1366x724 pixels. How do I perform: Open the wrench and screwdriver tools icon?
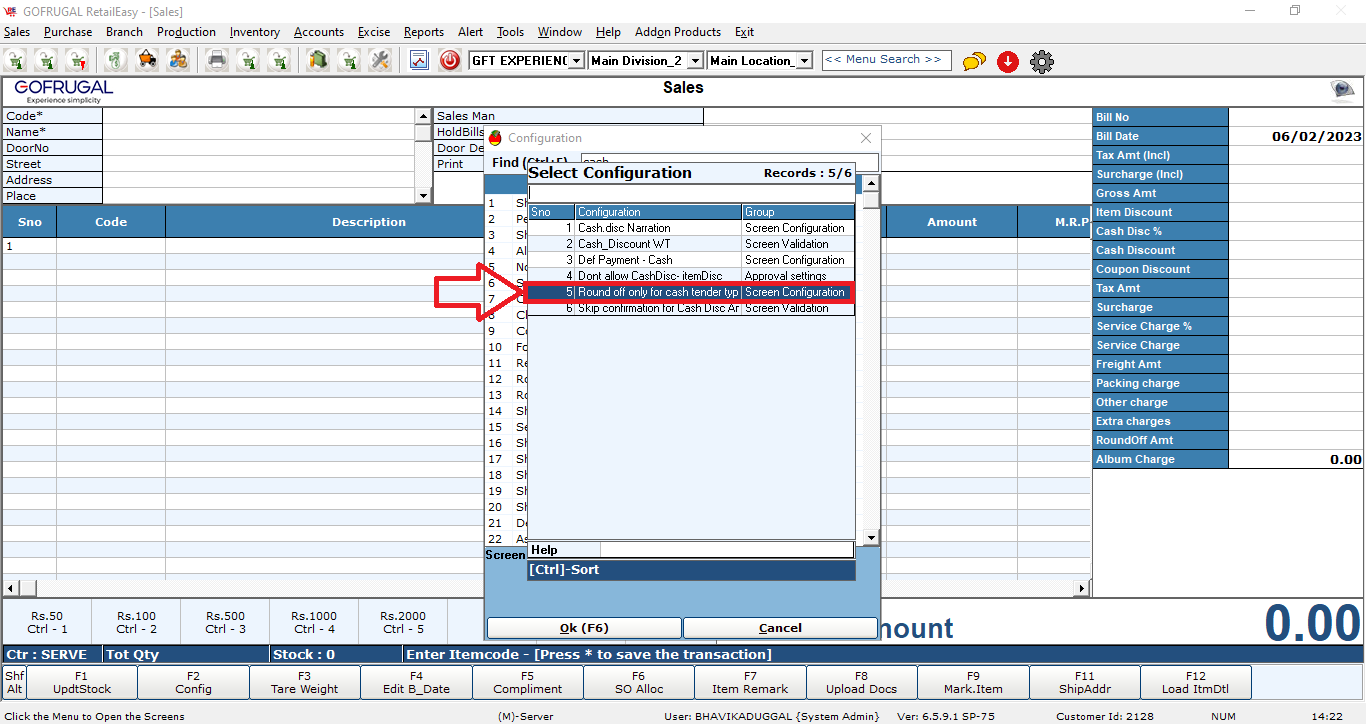pos(380,61)
